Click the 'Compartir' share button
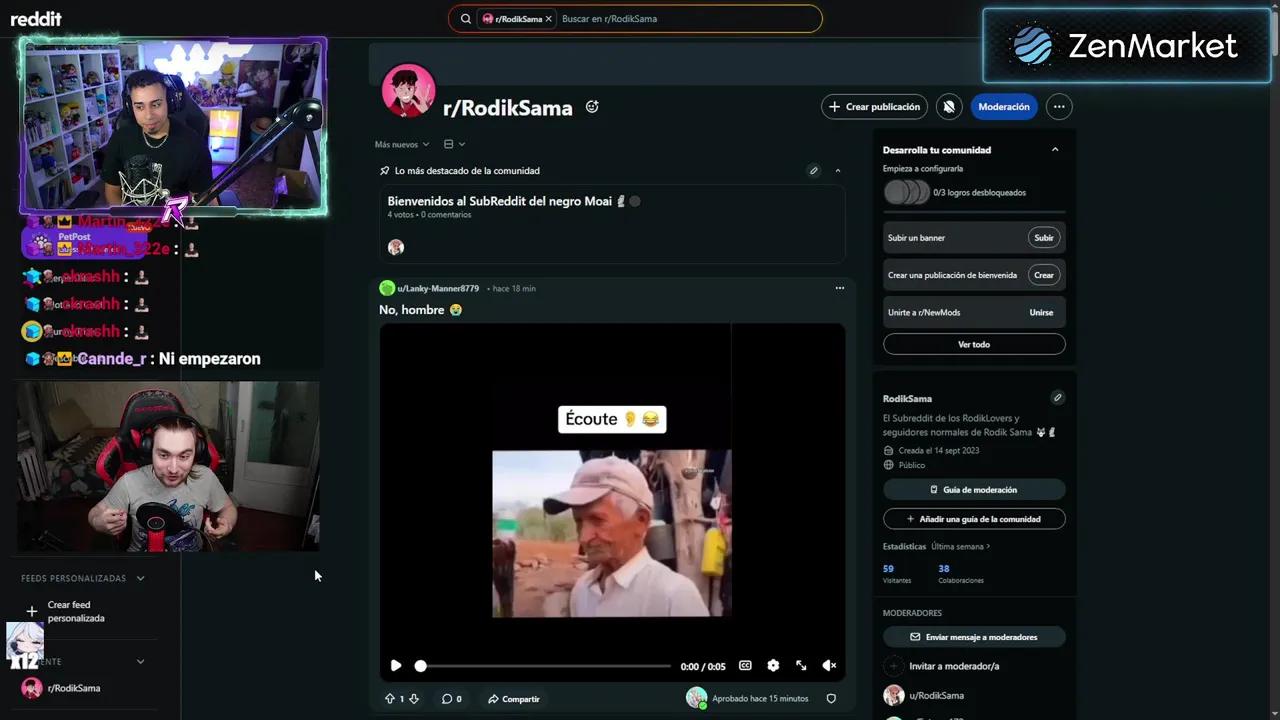The width and height of the screenshot is (1280, 720). coord(513,699)
